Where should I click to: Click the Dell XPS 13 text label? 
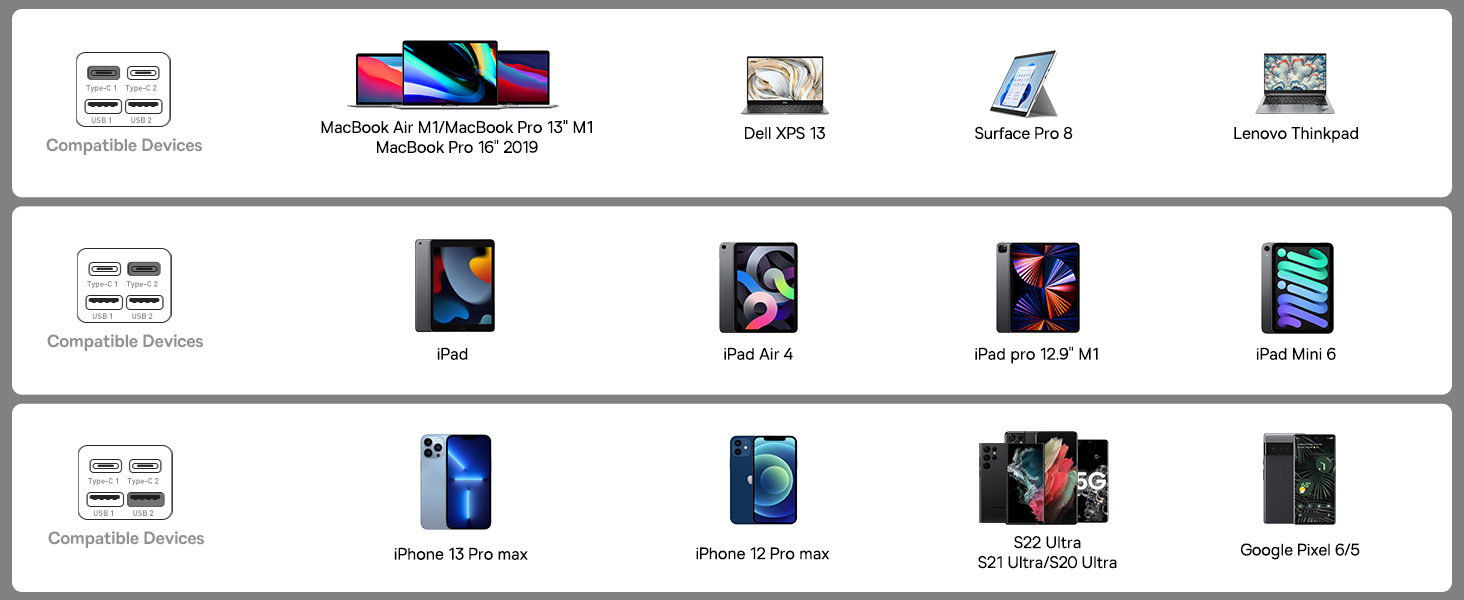click(785, 133)
